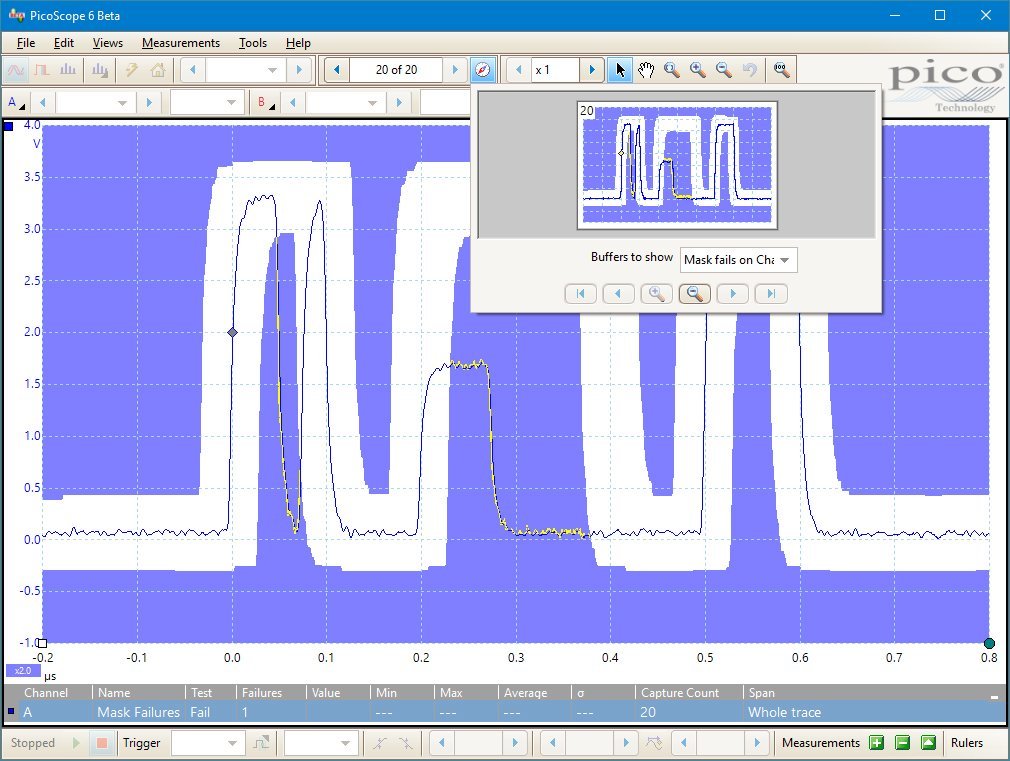Select the window zoom tool

click(672, 70)
